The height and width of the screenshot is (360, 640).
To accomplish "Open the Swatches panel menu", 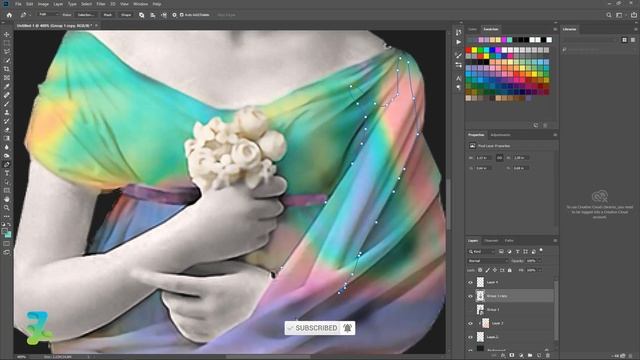I will [555, 29].
